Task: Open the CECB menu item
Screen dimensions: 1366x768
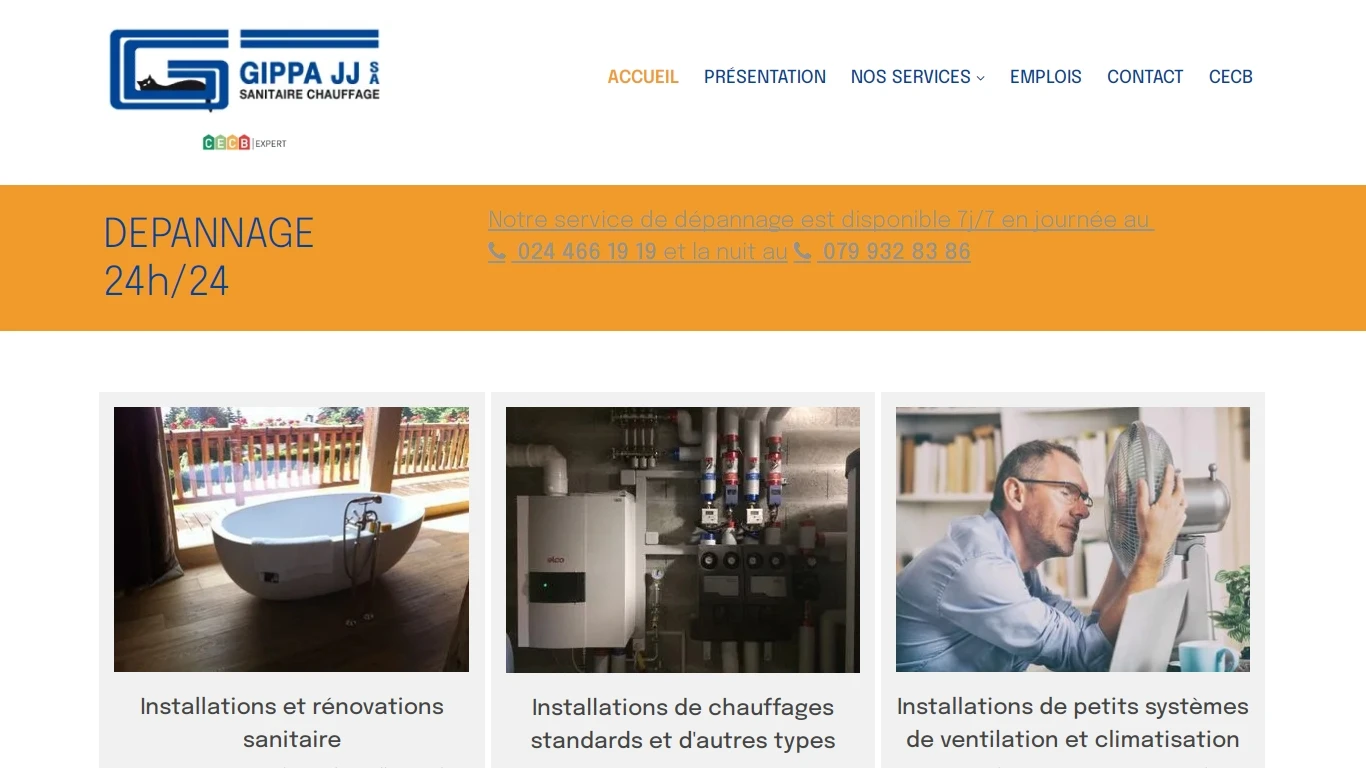Action: pyautogui.click(x=1231, y=77)
